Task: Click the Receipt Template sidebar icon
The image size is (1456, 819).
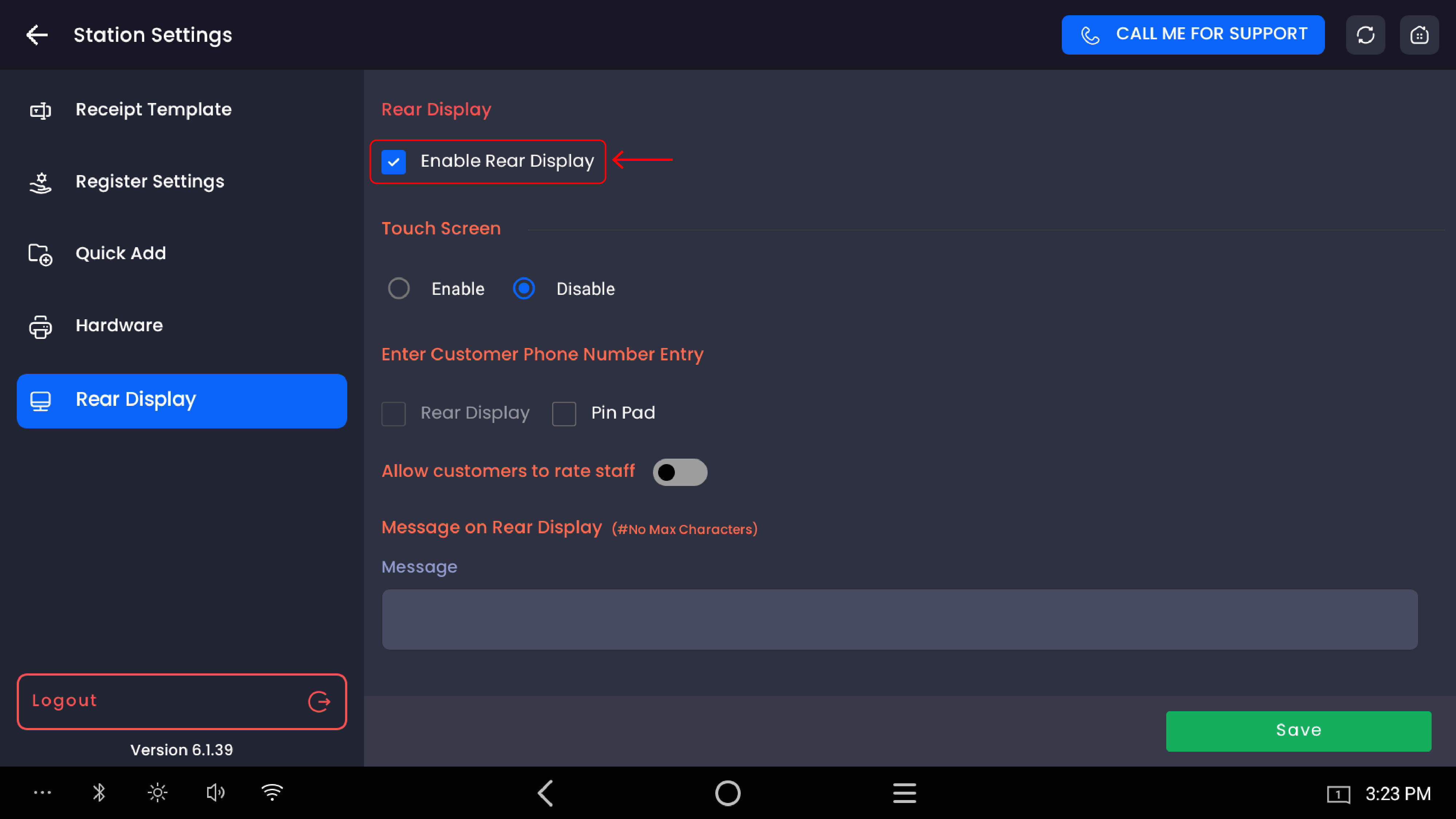Action: click(x=40, y=110)
